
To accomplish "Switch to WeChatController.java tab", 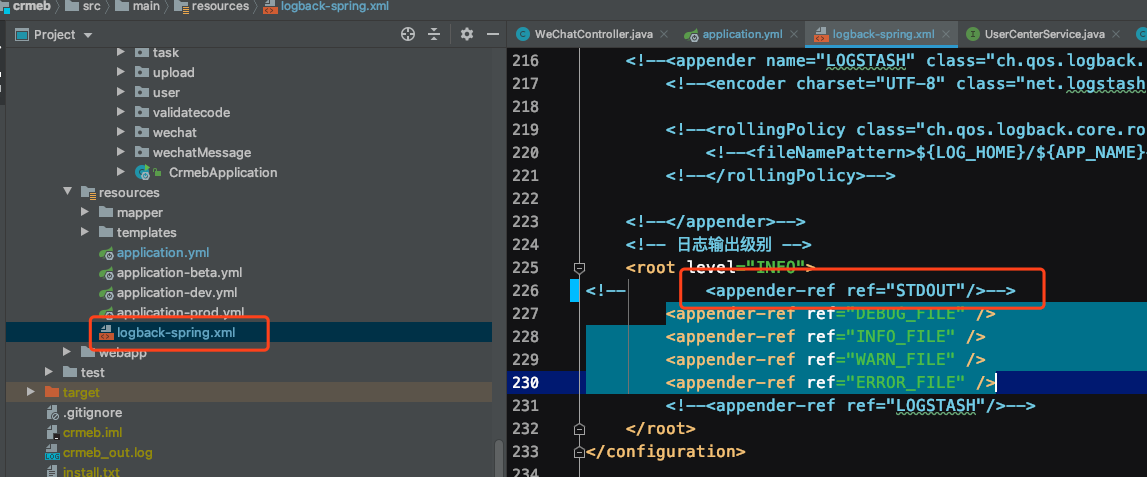I will click(593, 34).
